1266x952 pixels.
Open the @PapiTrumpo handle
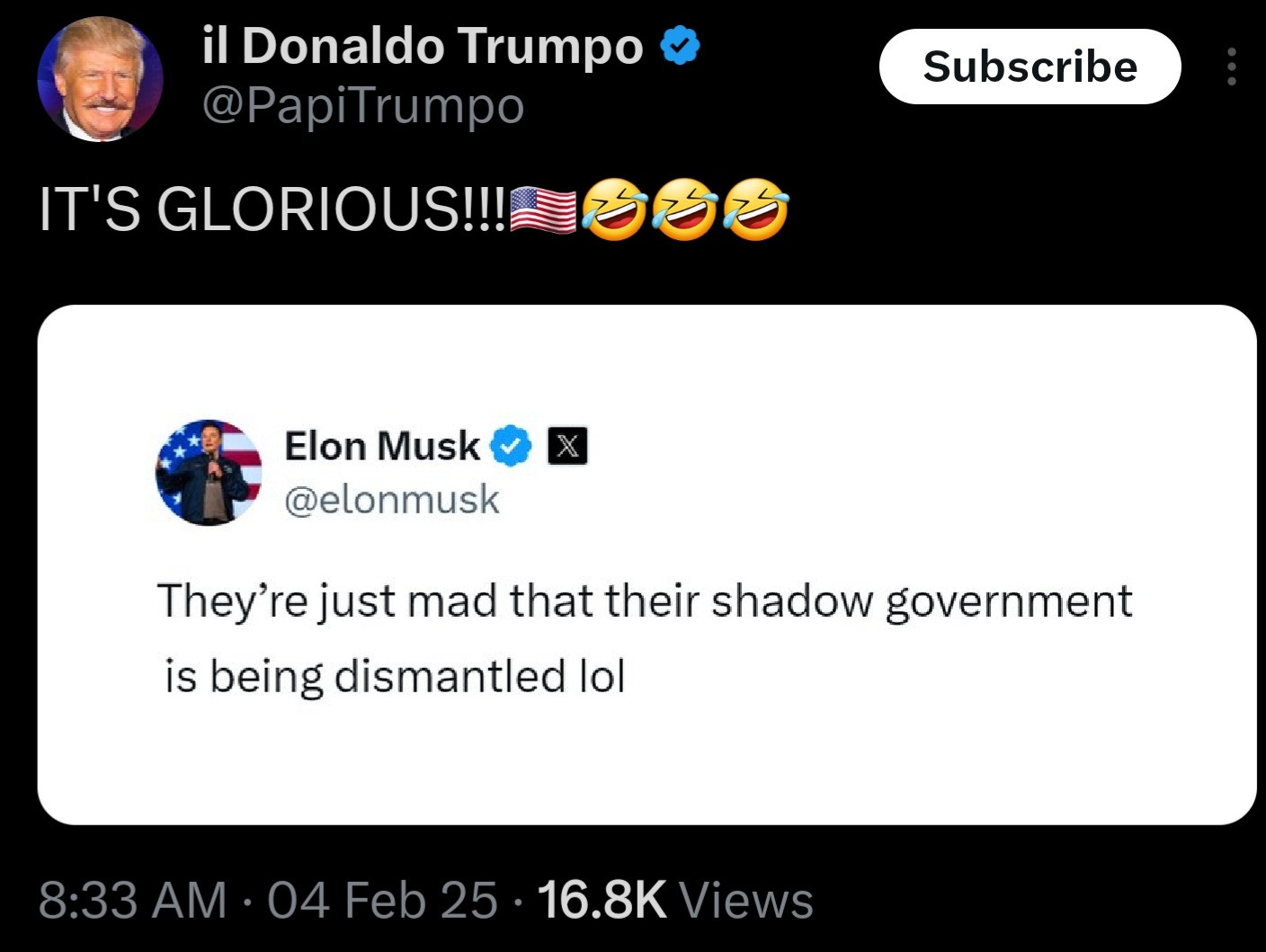tap(363, 106)
